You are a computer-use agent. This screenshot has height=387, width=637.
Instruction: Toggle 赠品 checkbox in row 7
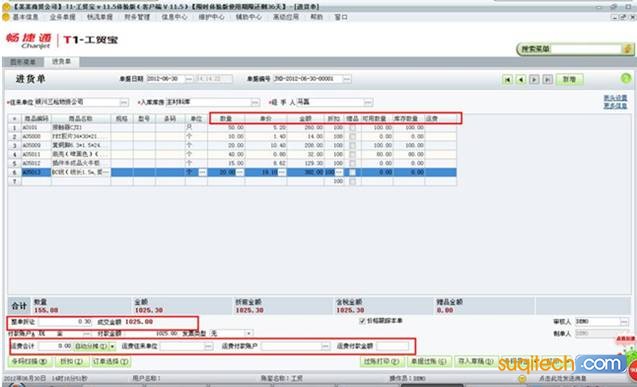(353, 181)
